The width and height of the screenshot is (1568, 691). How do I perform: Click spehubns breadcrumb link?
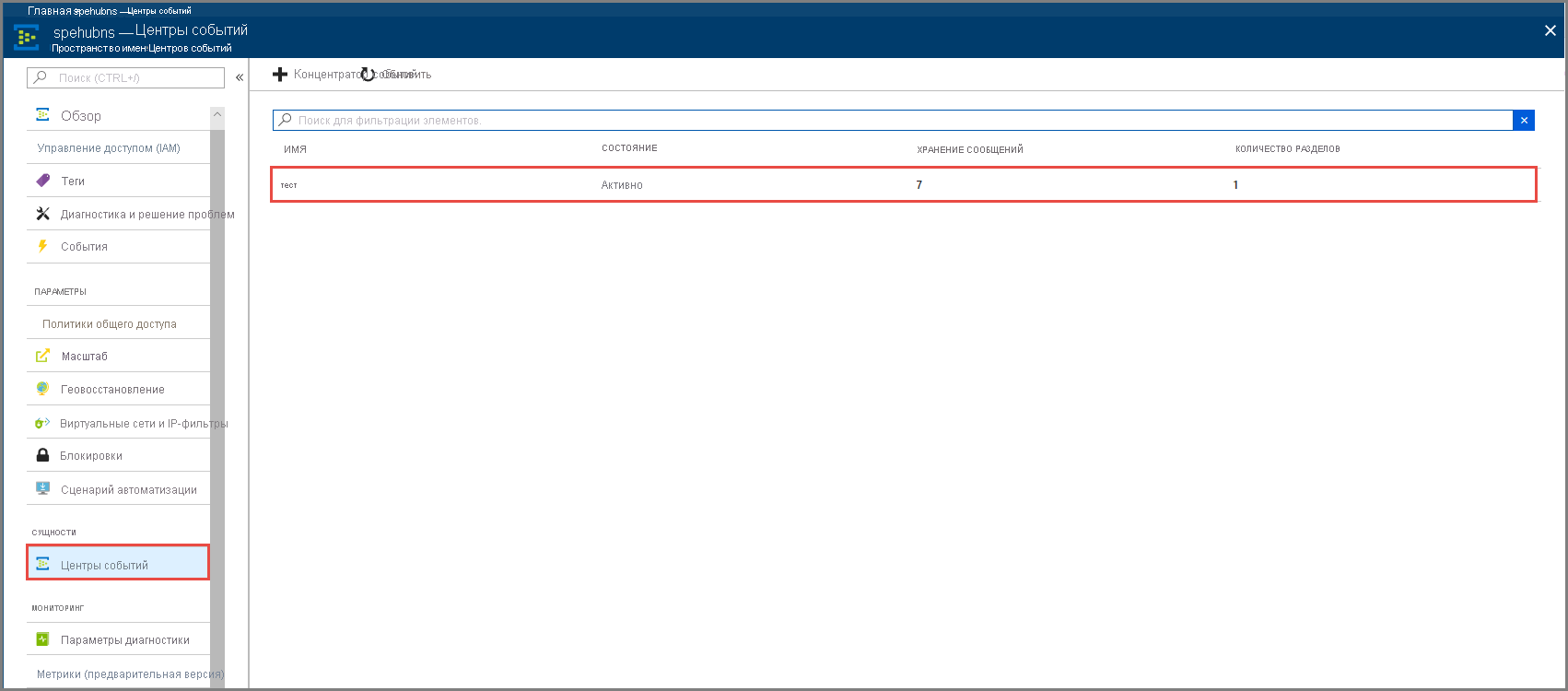95,11
